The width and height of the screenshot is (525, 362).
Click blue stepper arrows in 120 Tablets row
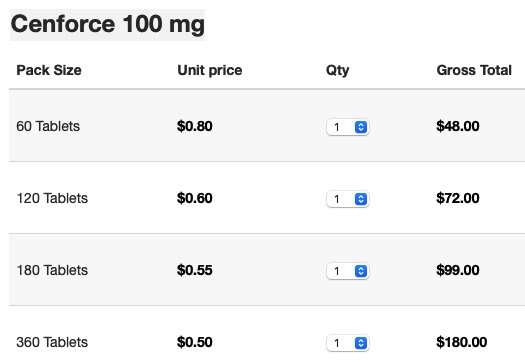(x=361, y=199)
